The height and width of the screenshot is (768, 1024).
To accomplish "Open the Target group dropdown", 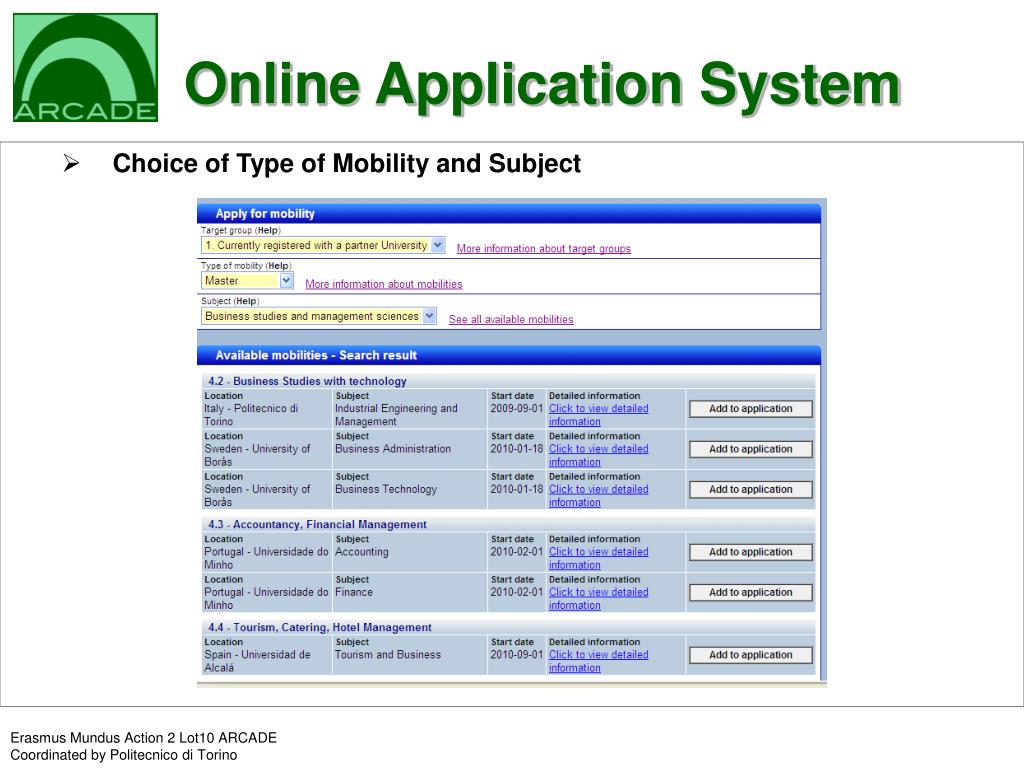I will coord(323,246).
